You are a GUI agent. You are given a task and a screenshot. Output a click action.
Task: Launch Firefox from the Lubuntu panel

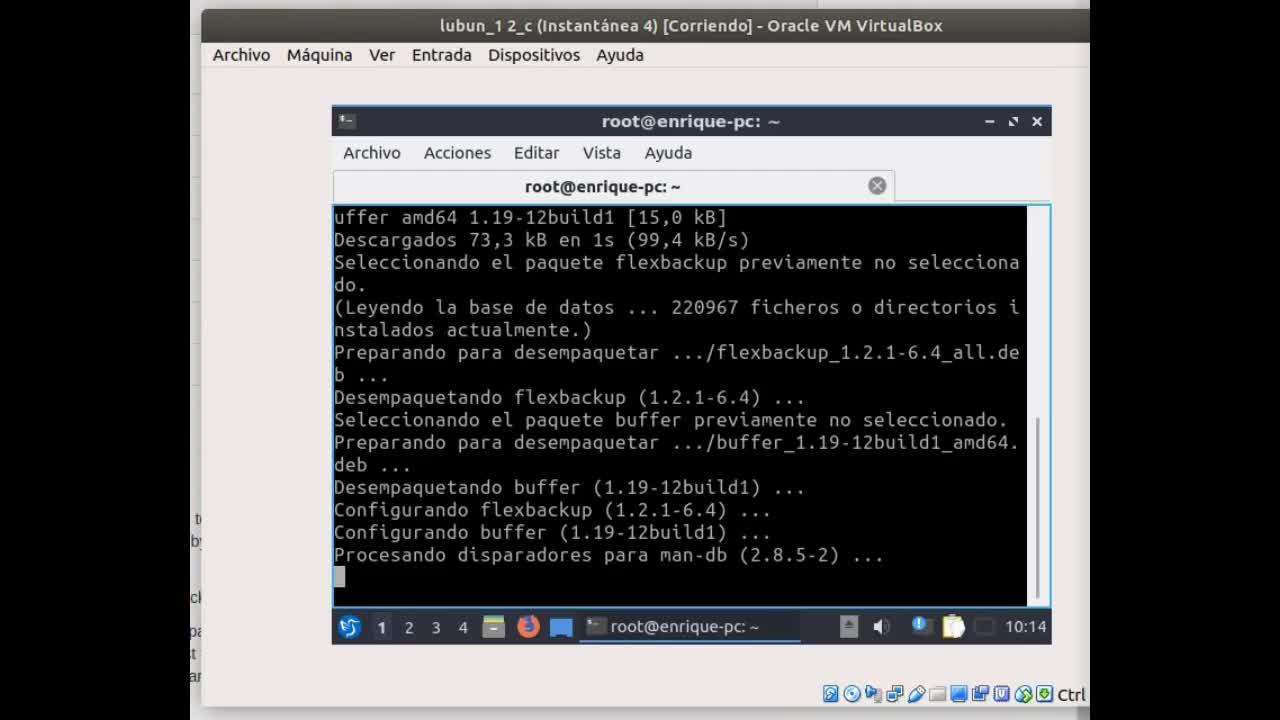[528, 627]
